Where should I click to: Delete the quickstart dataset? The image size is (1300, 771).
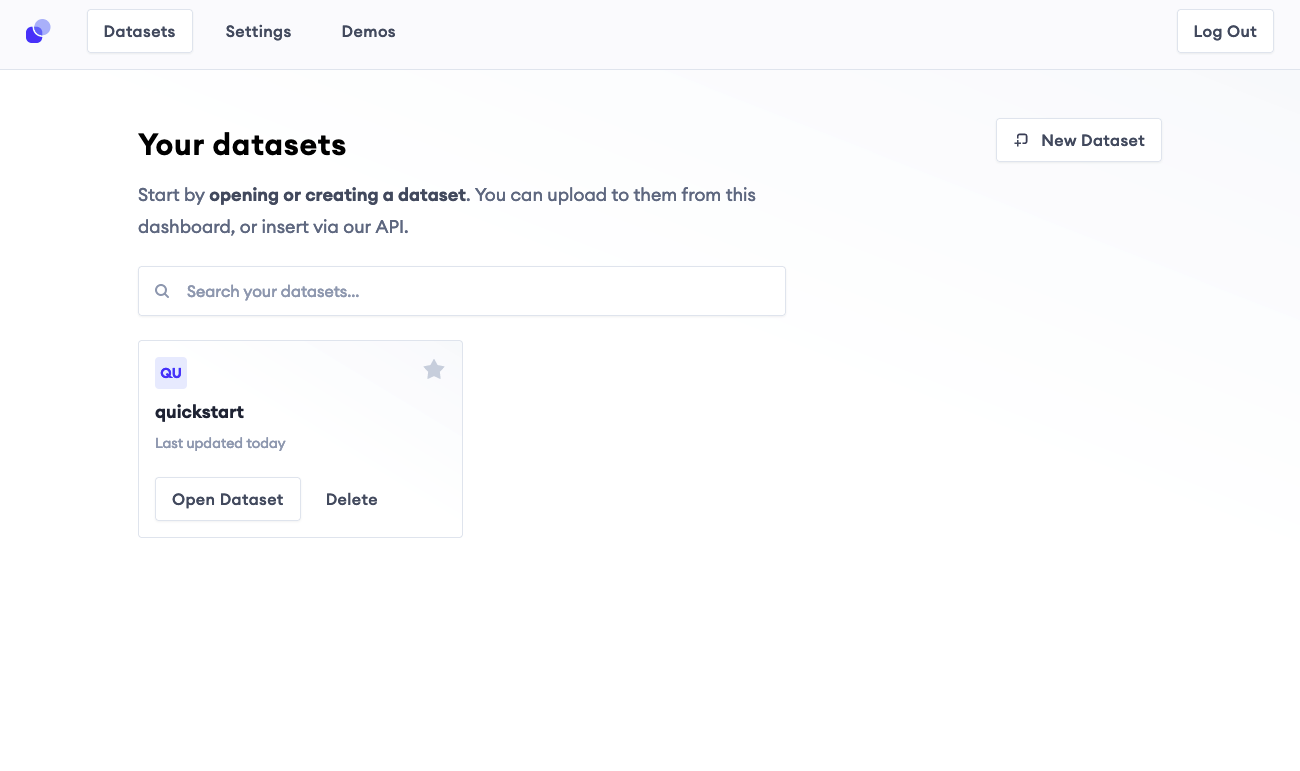(x=352, y=499)
